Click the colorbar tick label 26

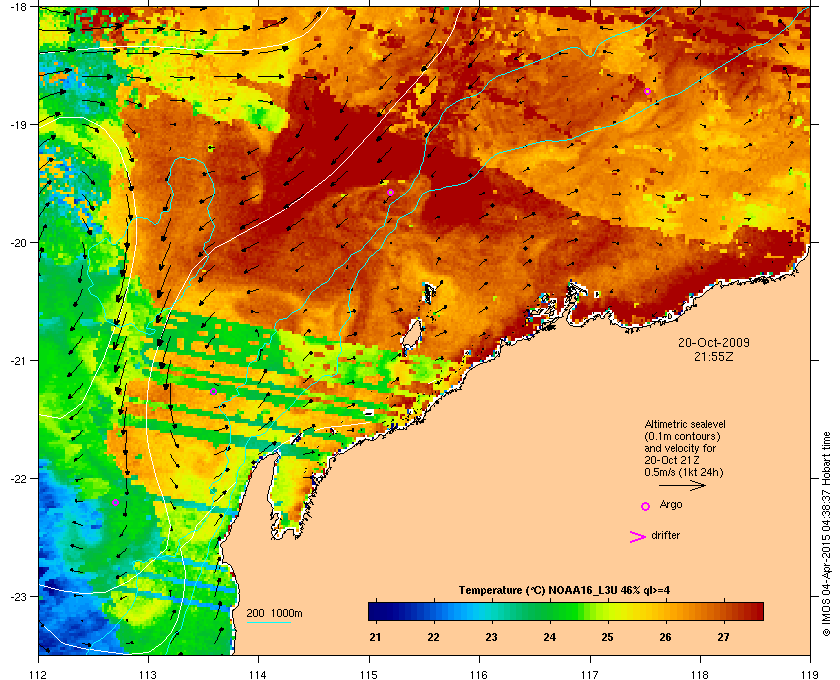click(x=665, y=637)
